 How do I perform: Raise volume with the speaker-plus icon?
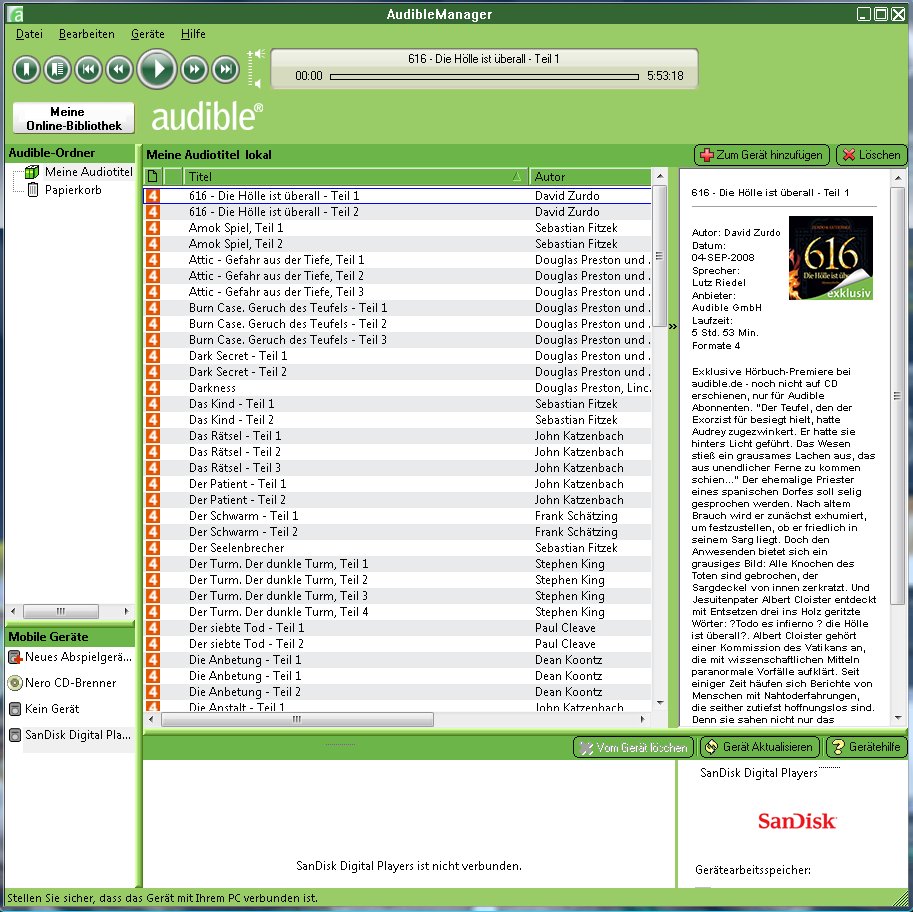(x=257, y=54)
